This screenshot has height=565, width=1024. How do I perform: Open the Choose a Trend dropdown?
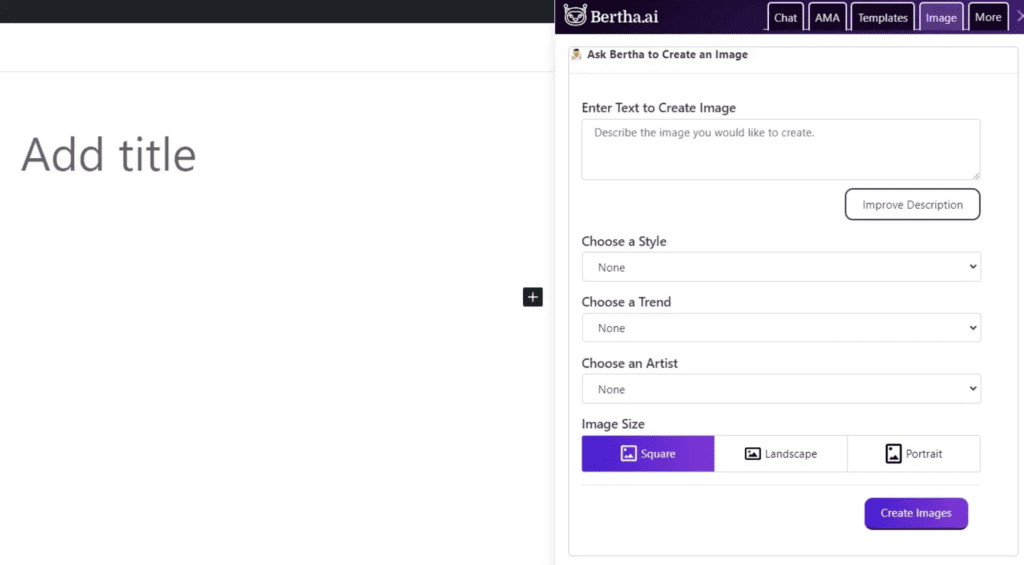781,328
